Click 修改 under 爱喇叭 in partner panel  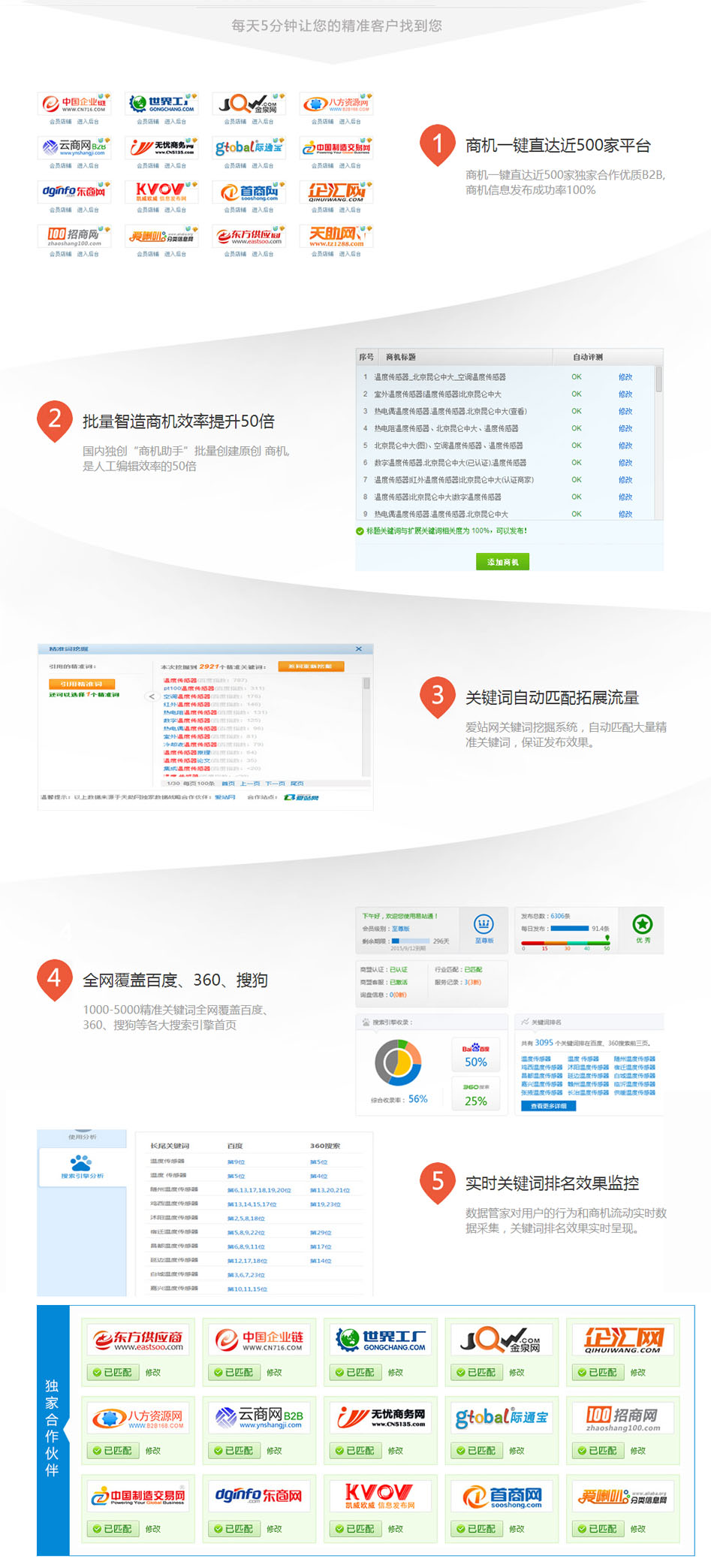(x=638, y=1529)
